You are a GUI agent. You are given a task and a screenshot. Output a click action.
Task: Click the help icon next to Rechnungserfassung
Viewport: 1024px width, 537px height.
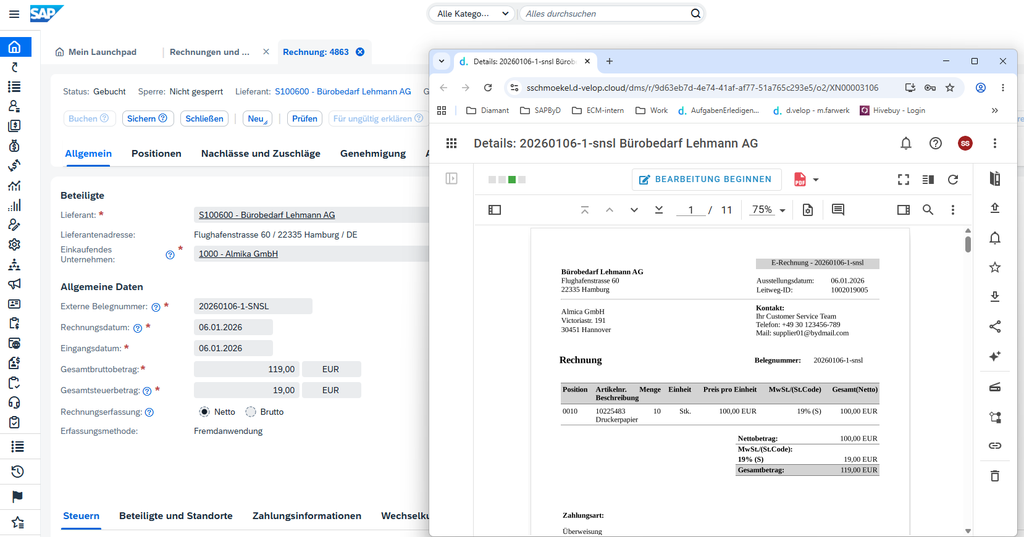[x=150, y=412]
